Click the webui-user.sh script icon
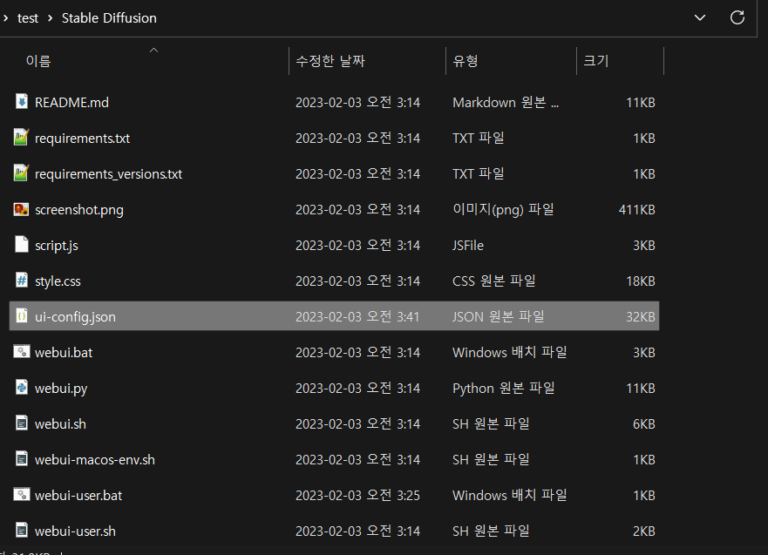The height and width of the screenshot is (555, 768). pos(22,531)
